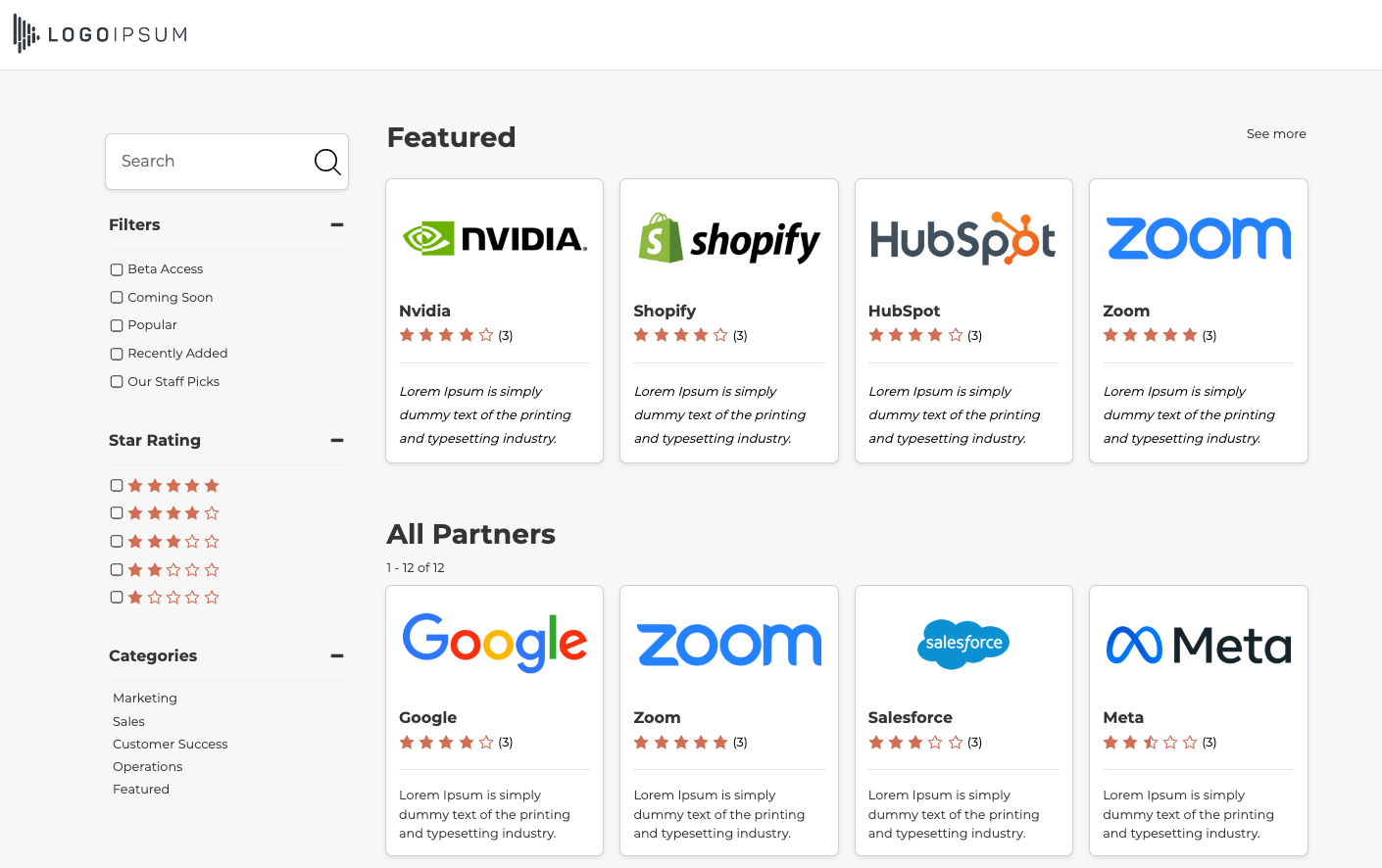Click the LogoIpsum logo in header
The width and height of the screenshot is (1382, 868).
tap(100, 34)
